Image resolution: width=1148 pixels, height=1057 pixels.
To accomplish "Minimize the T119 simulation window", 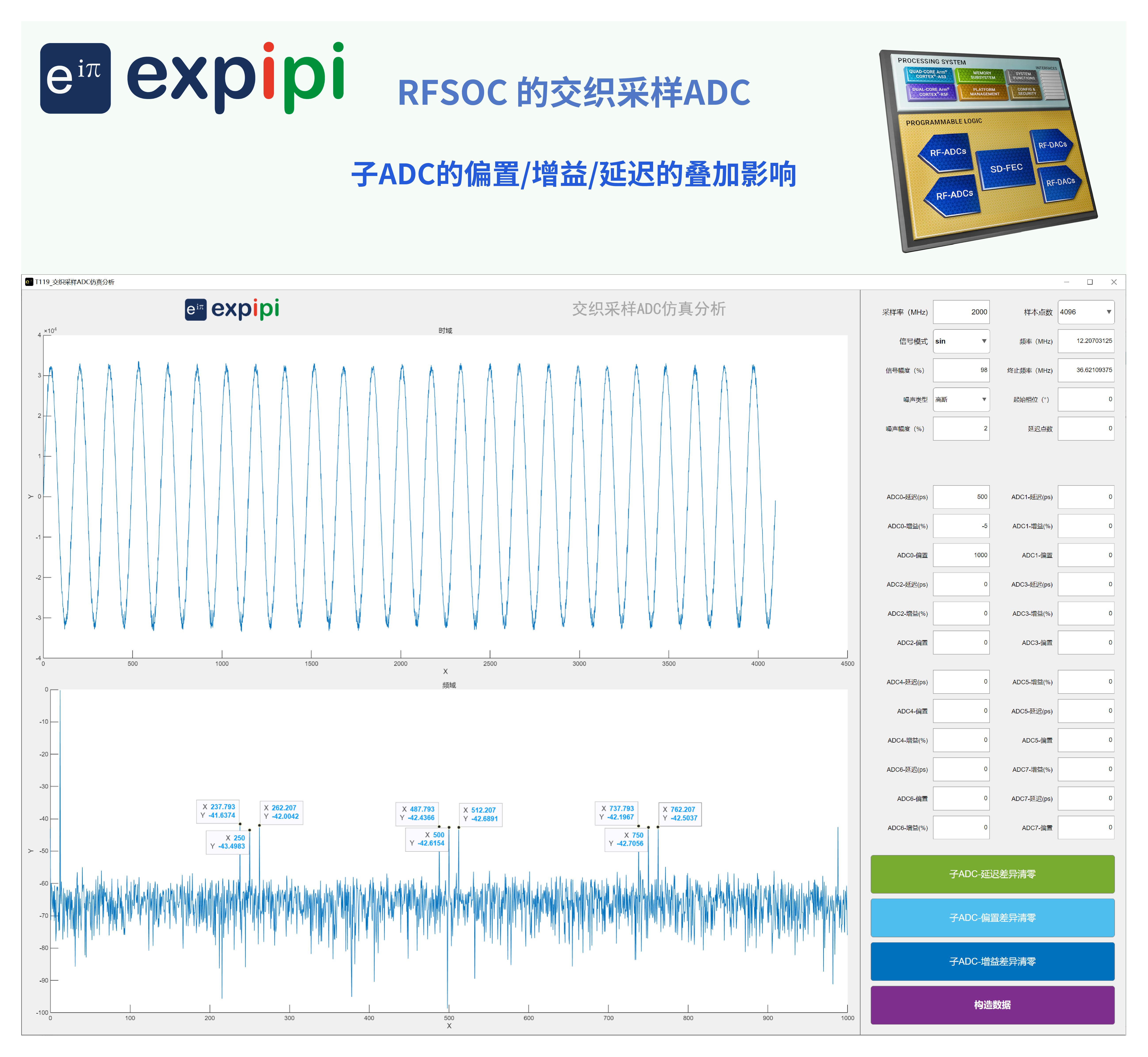I will pos(1066,282).
